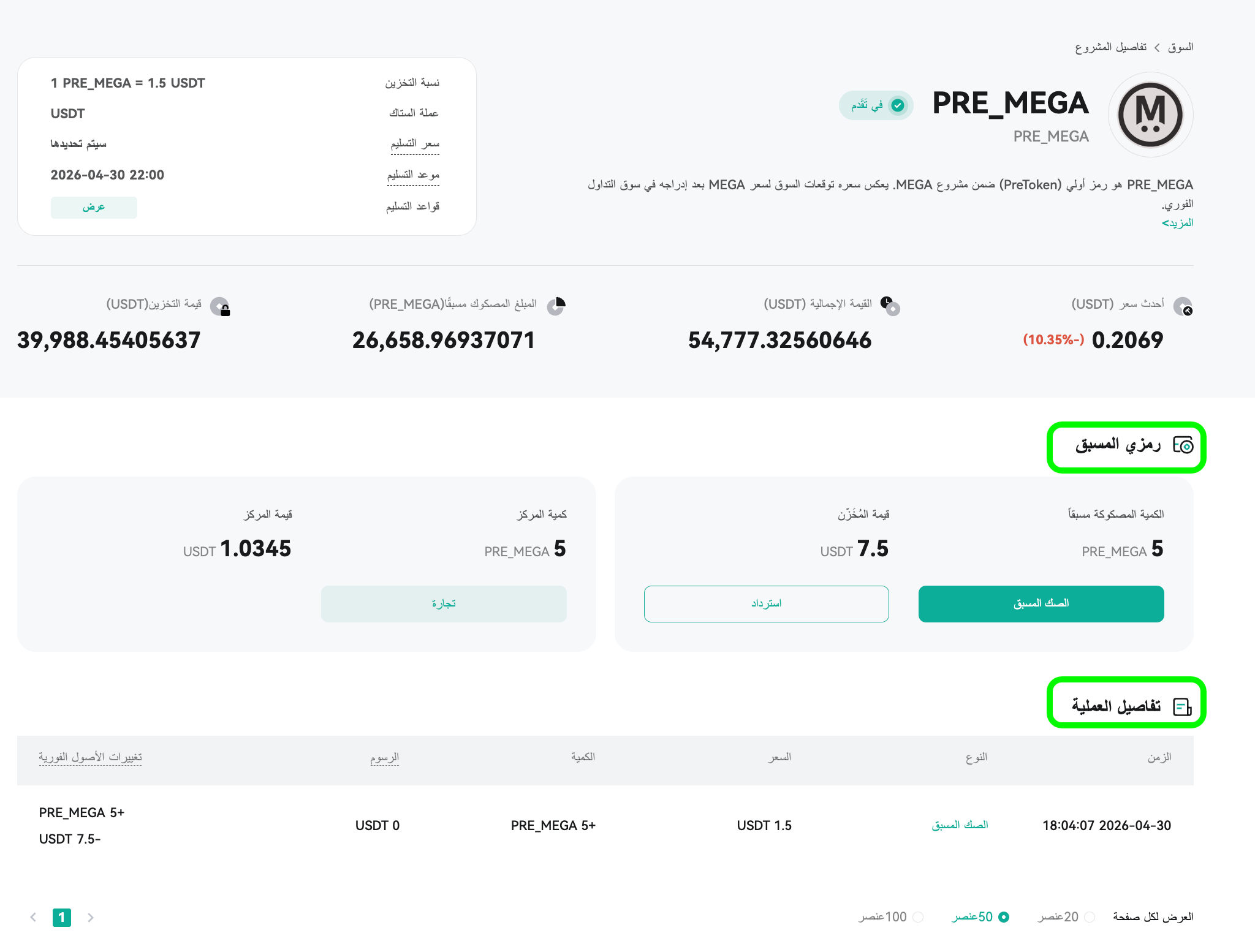
Task: Go to the previous page arrow
Action: 33,917
